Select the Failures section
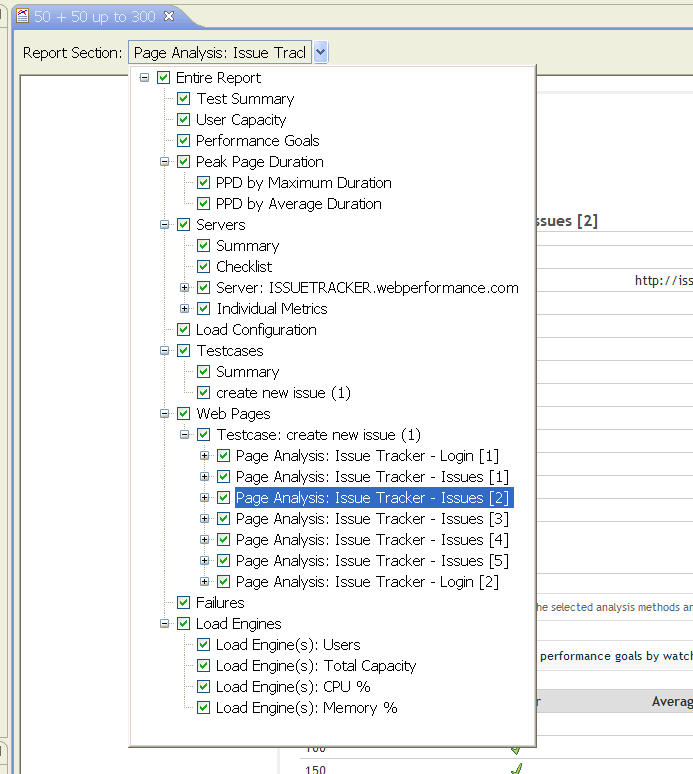This screenshot has height=774, width=693. click(220, 603)
